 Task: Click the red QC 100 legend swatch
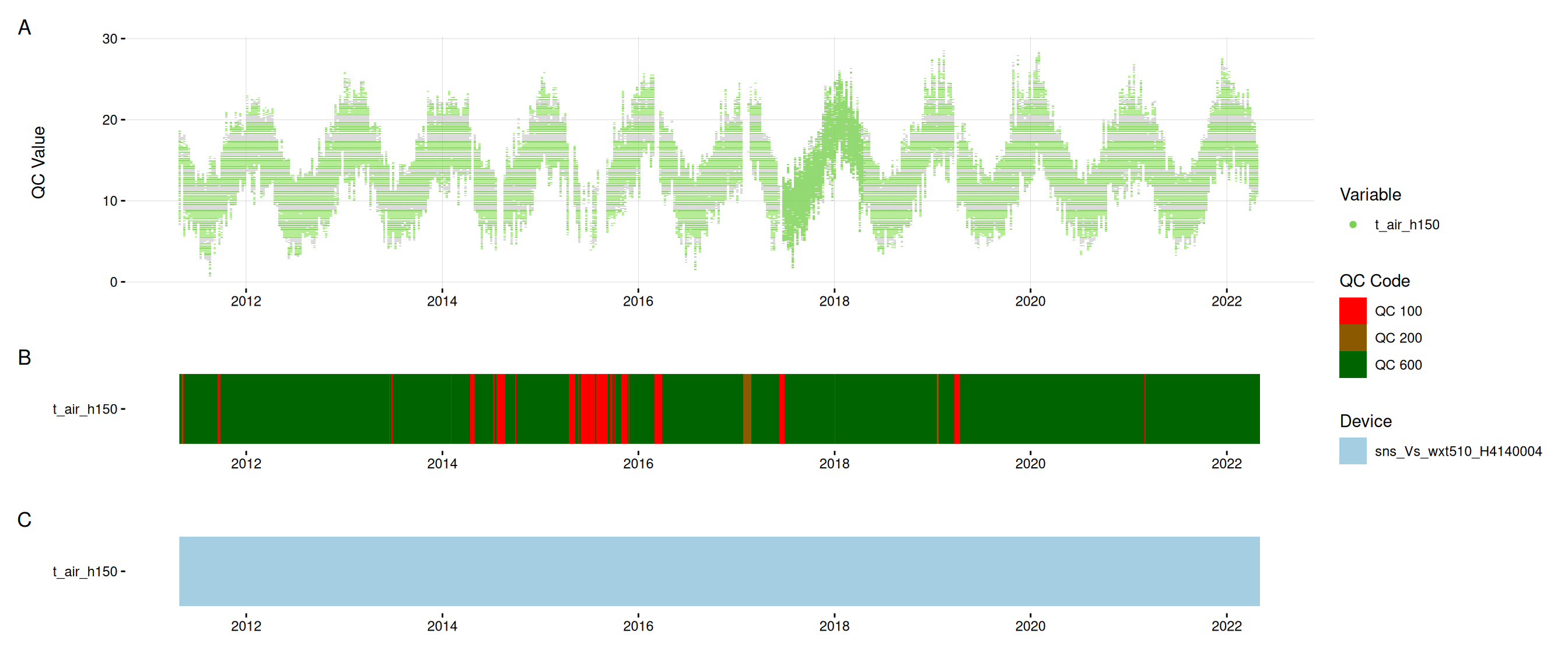tap(1352, 311)
